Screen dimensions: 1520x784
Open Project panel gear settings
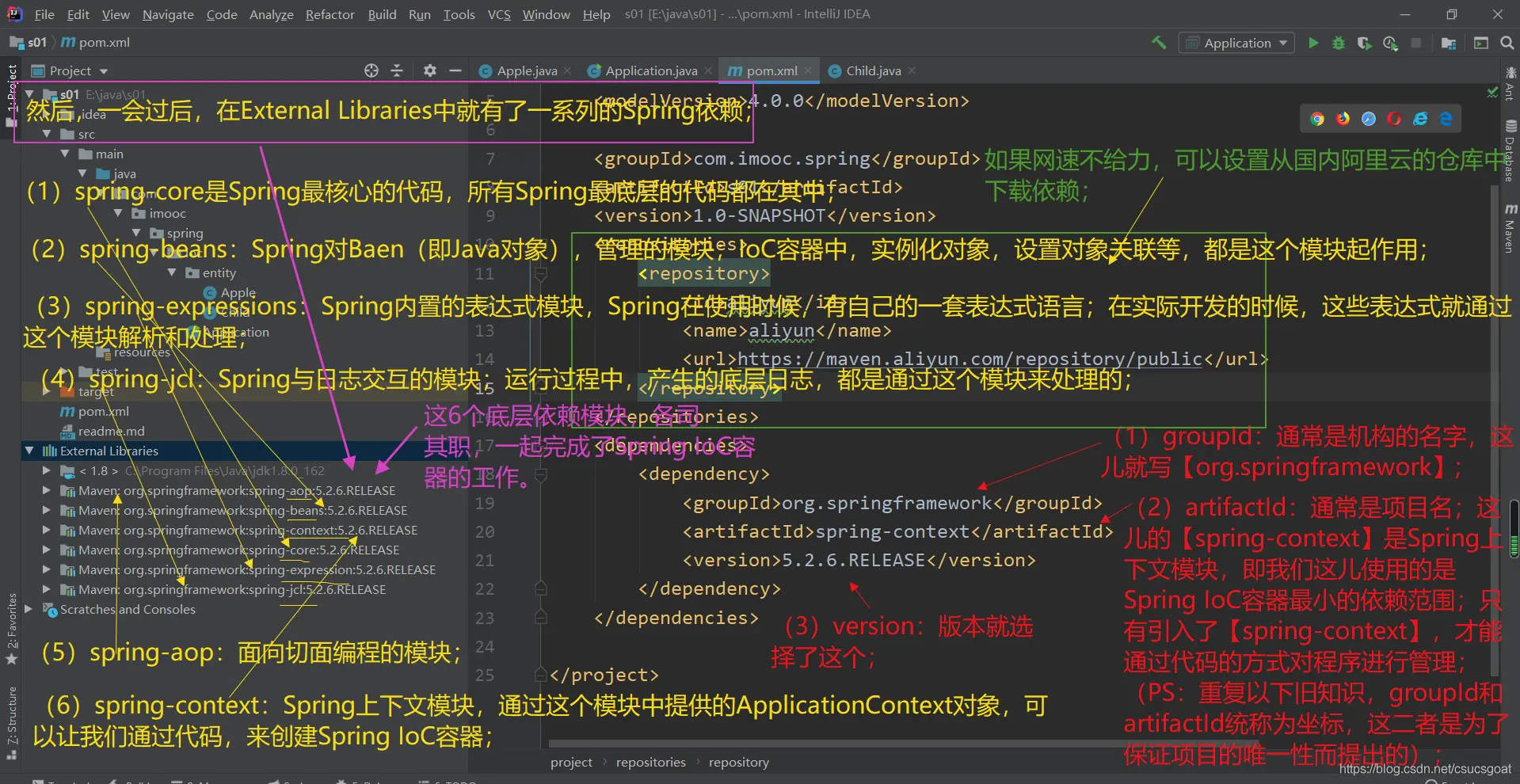point(429,70)
